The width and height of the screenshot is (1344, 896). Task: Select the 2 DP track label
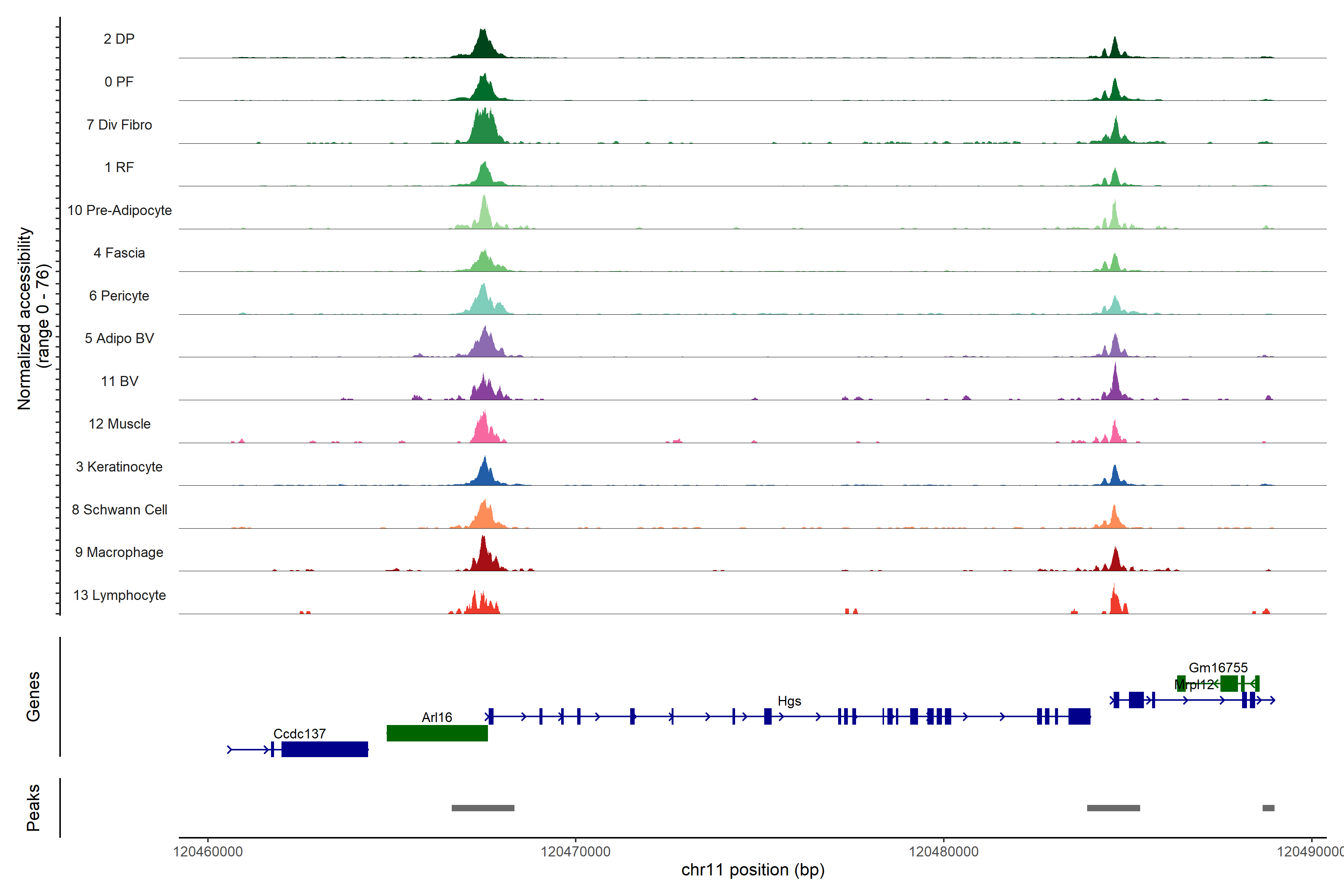coord(119,39)
